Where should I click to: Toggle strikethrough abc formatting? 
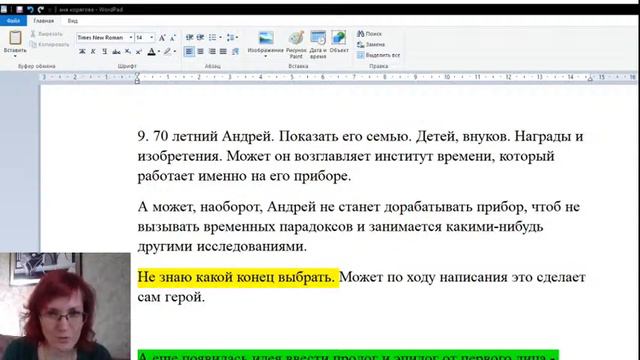[x=116, y=51]
